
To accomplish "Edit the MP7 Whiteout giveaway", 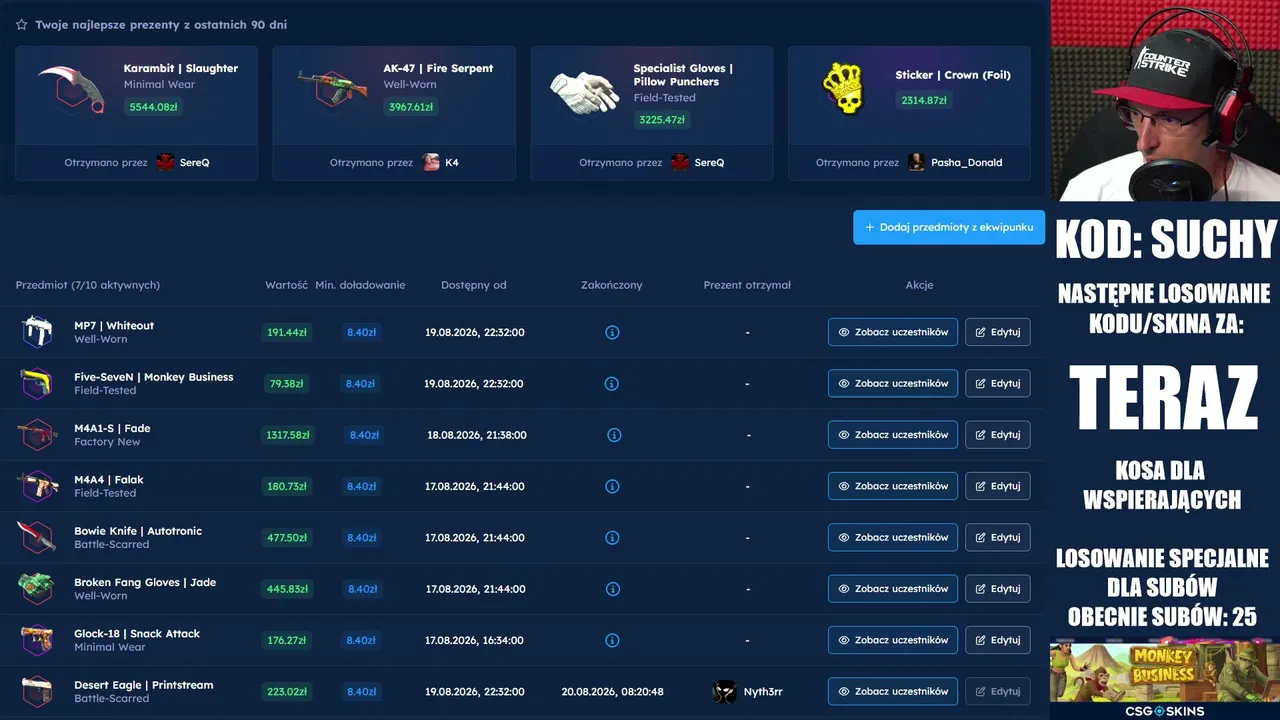I will tap(997, 332).
